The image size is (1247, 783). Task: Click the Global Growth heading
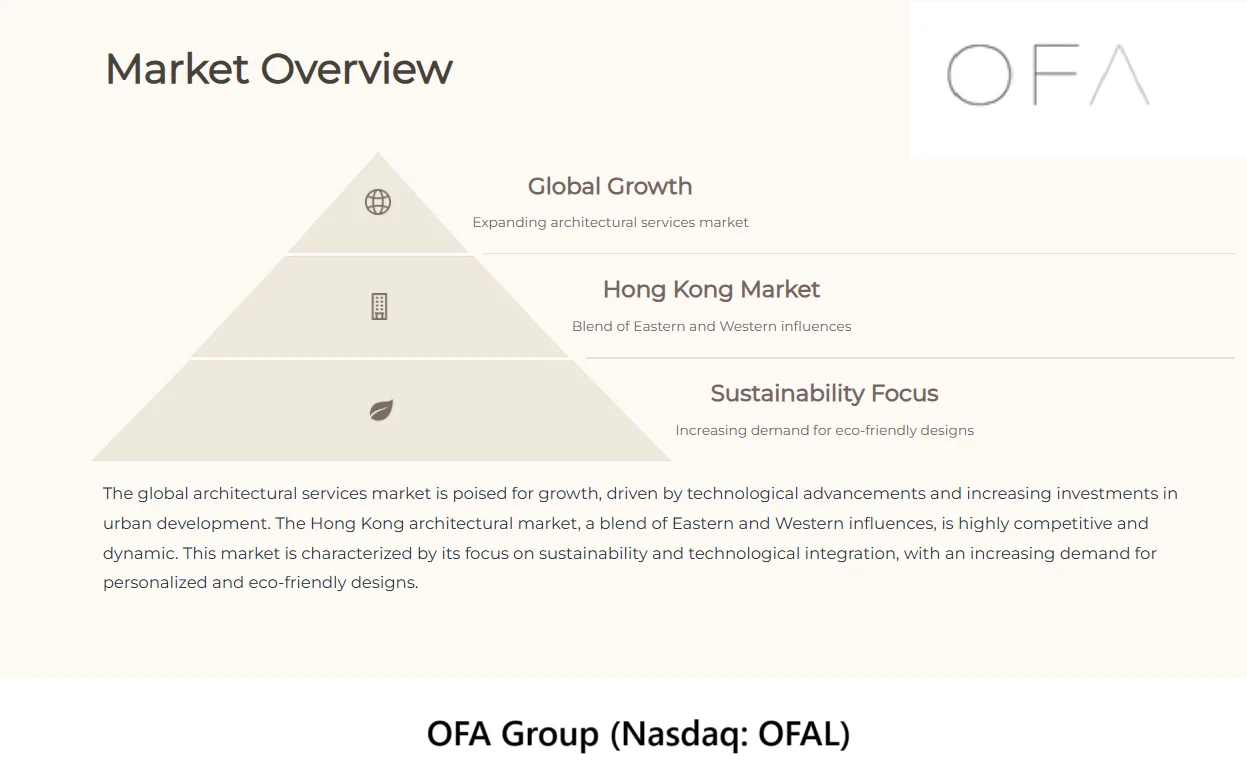[x=610, y=186]
